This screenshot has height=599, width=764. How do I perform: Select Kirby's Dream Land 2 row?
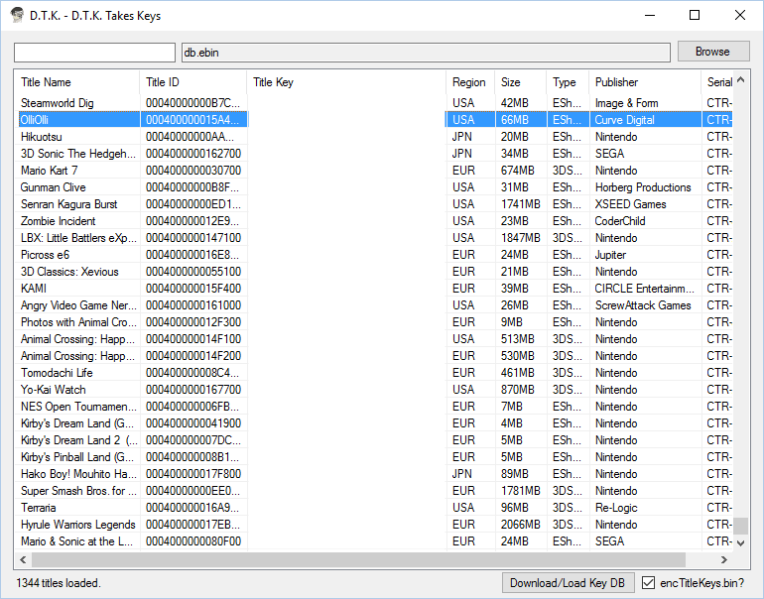pos(374,440)
